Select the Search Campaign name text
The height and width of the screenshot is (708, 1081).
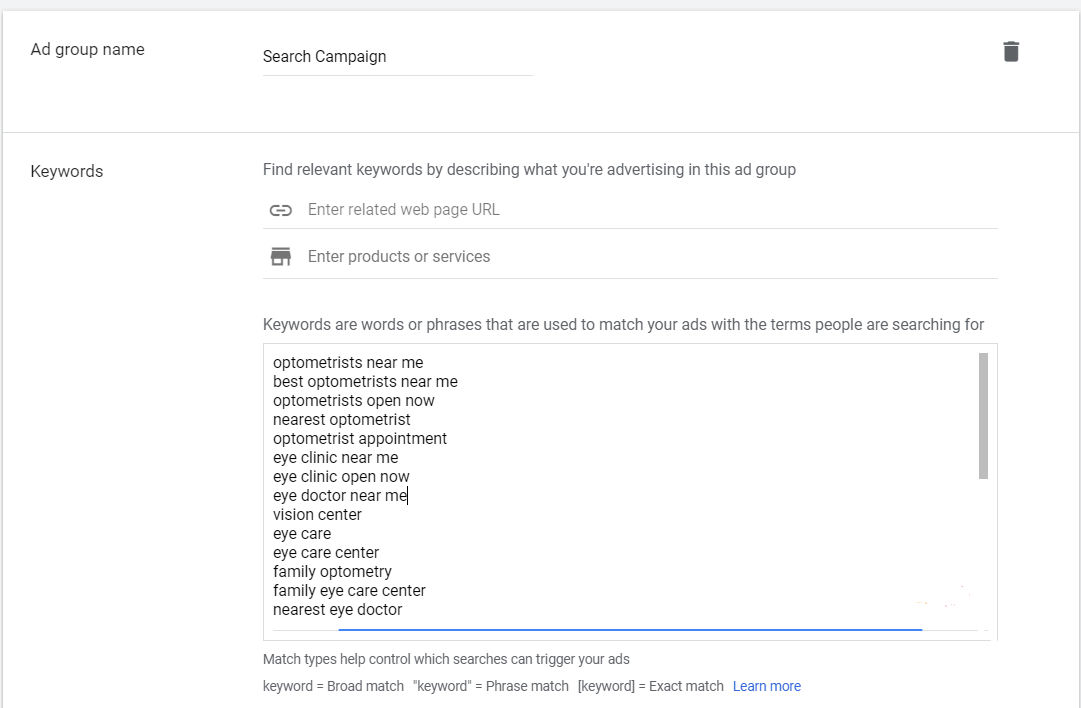click(324, 57)
